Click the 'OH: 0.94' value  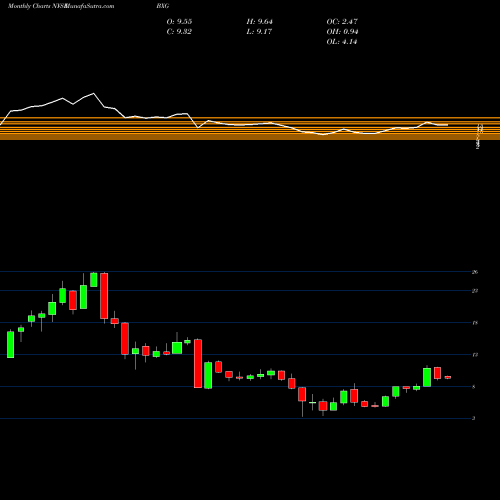pos(342,32)
